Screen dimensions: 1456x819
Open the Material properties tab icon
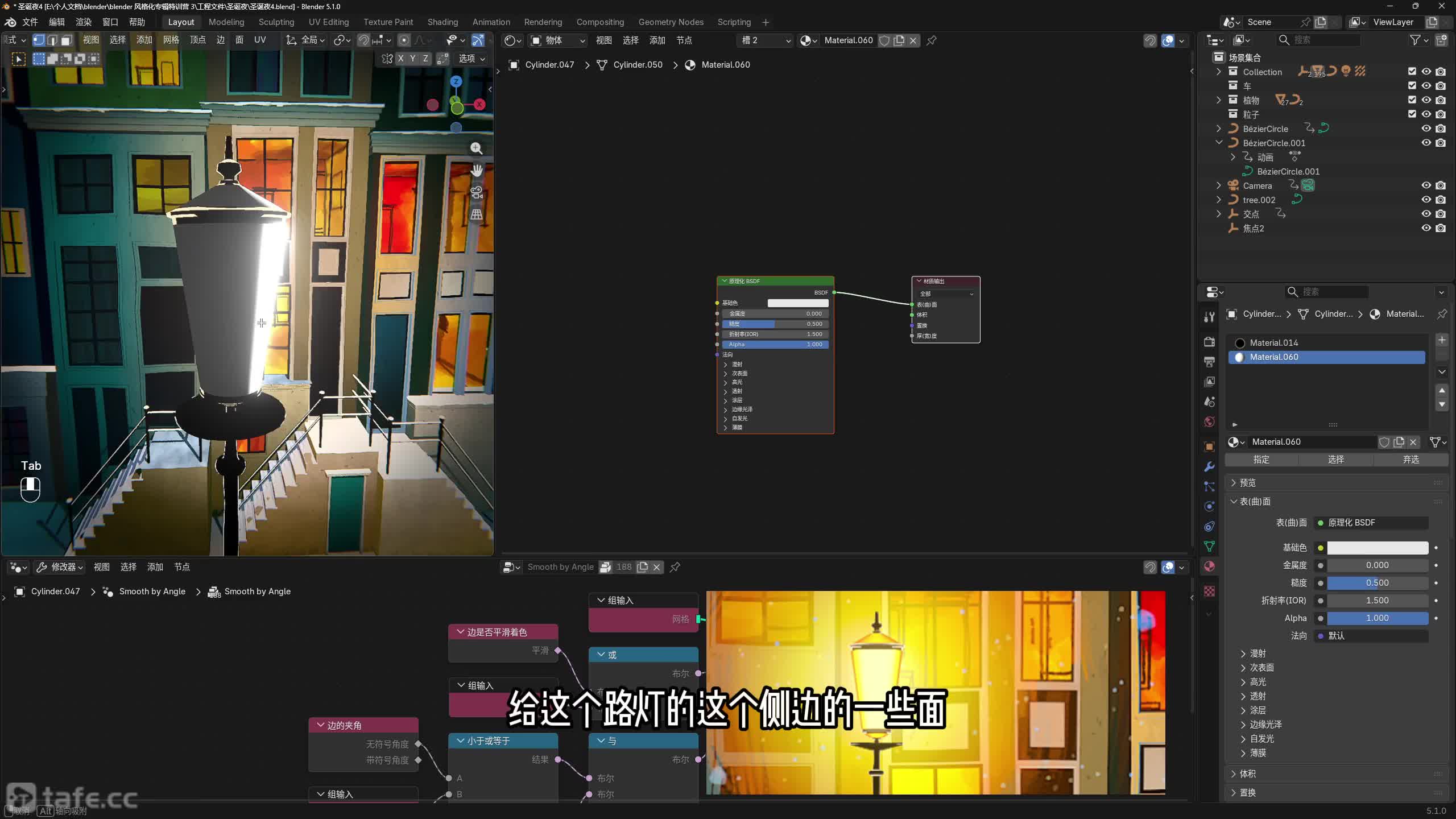tap(1210, 566)
